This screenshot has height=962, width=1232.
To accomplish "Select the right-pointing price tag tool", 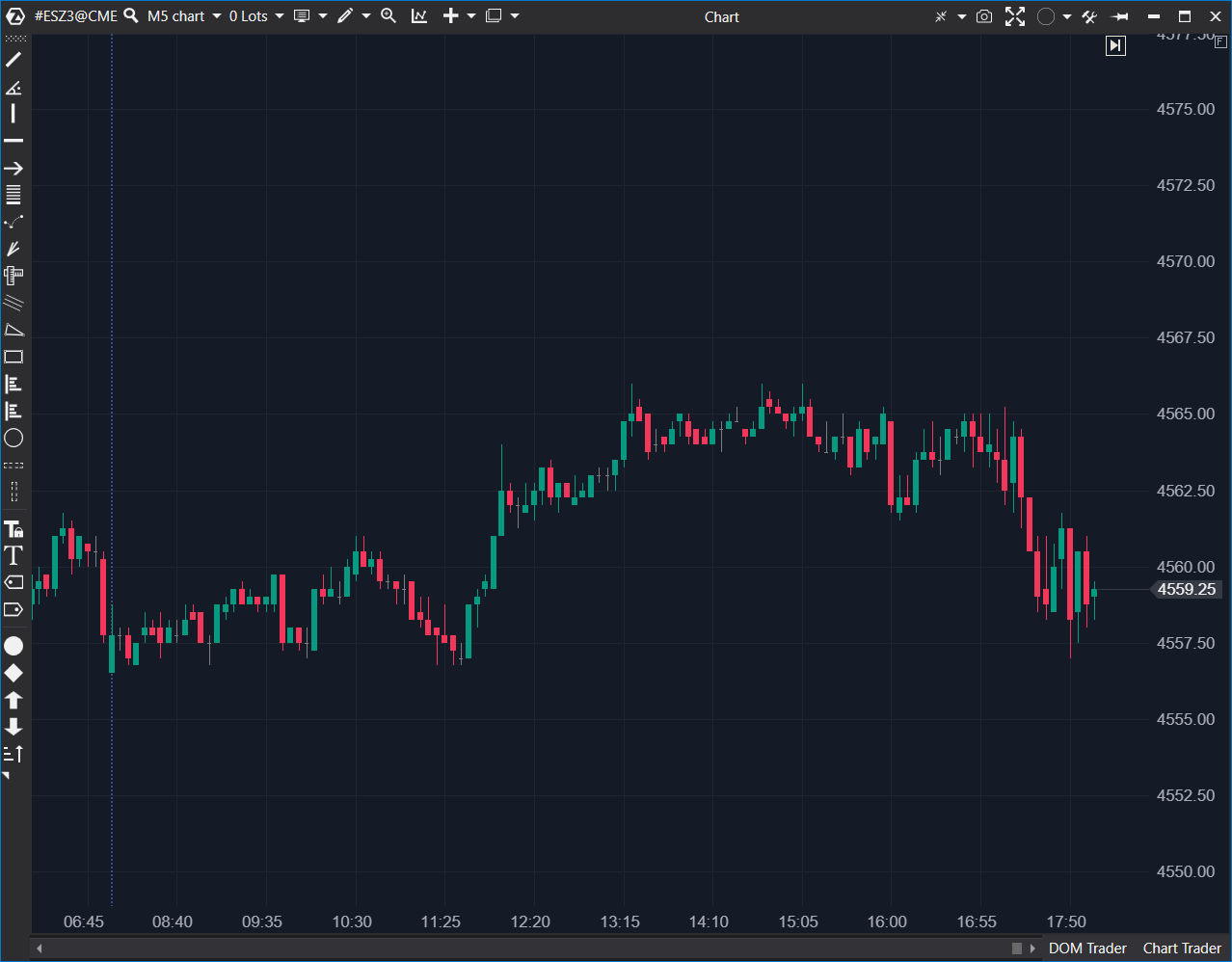I will tap(13, 609).
